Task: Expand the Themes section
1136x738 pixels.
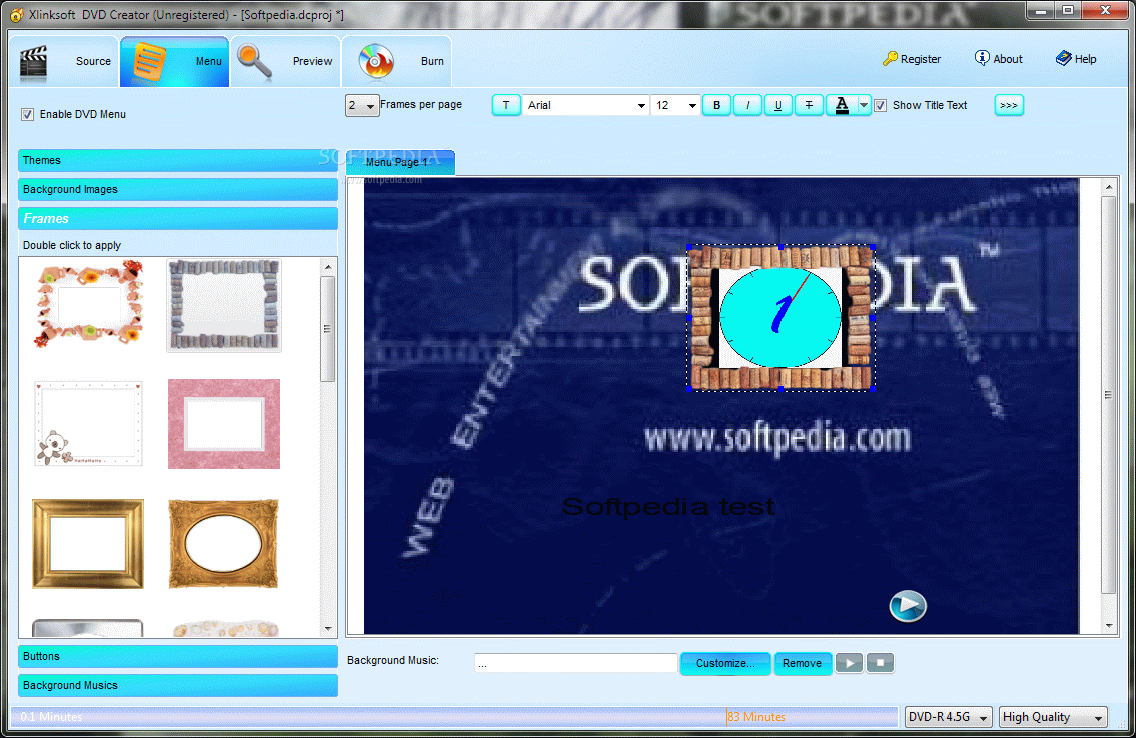Action: click(x=178, y=160)
